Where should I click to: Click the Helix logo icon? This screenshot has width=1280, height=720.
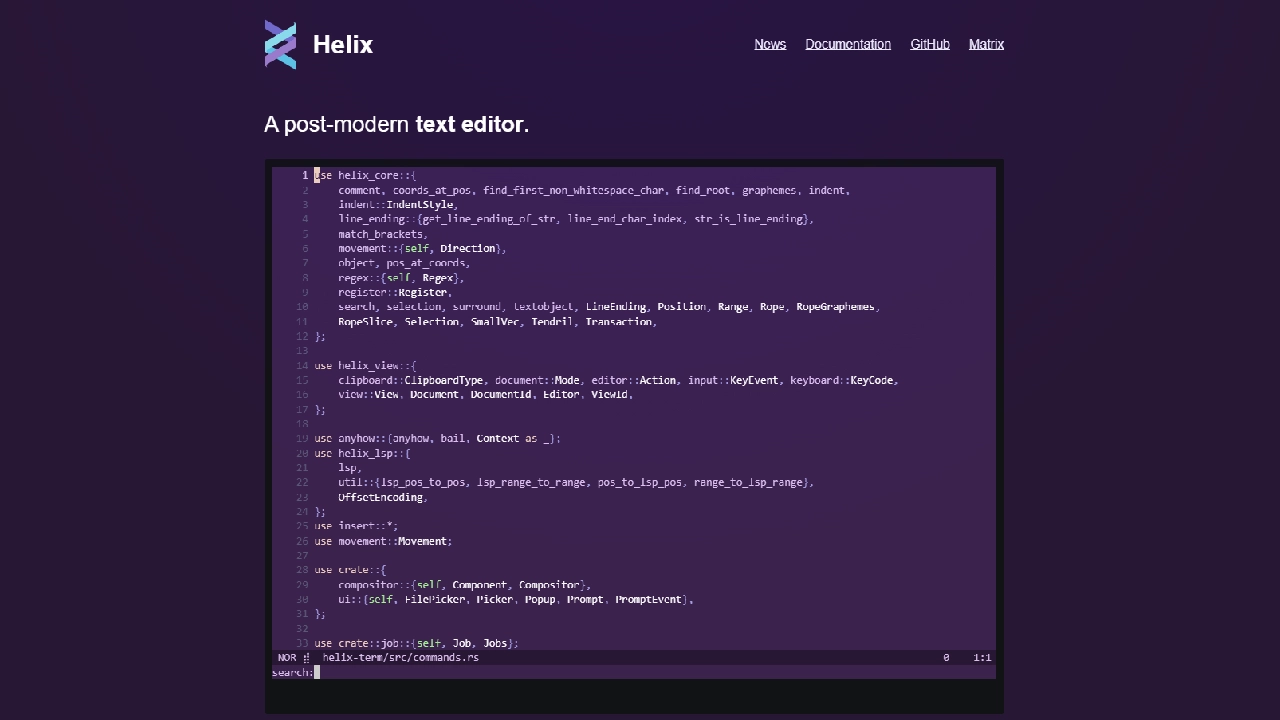tap(281, 44)
